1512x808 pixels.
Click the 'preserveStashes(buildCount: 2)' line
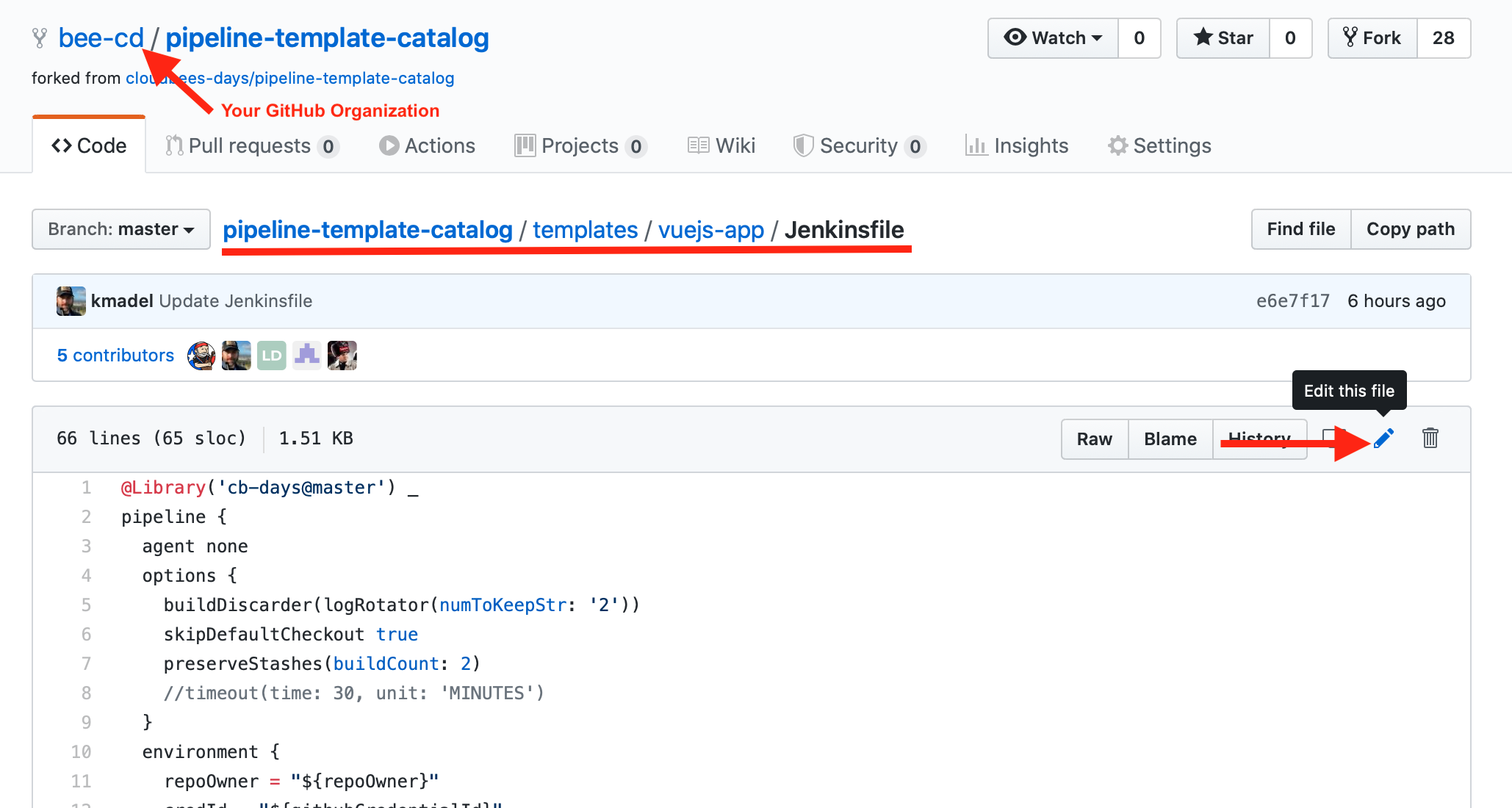click(x=322, y=664)
